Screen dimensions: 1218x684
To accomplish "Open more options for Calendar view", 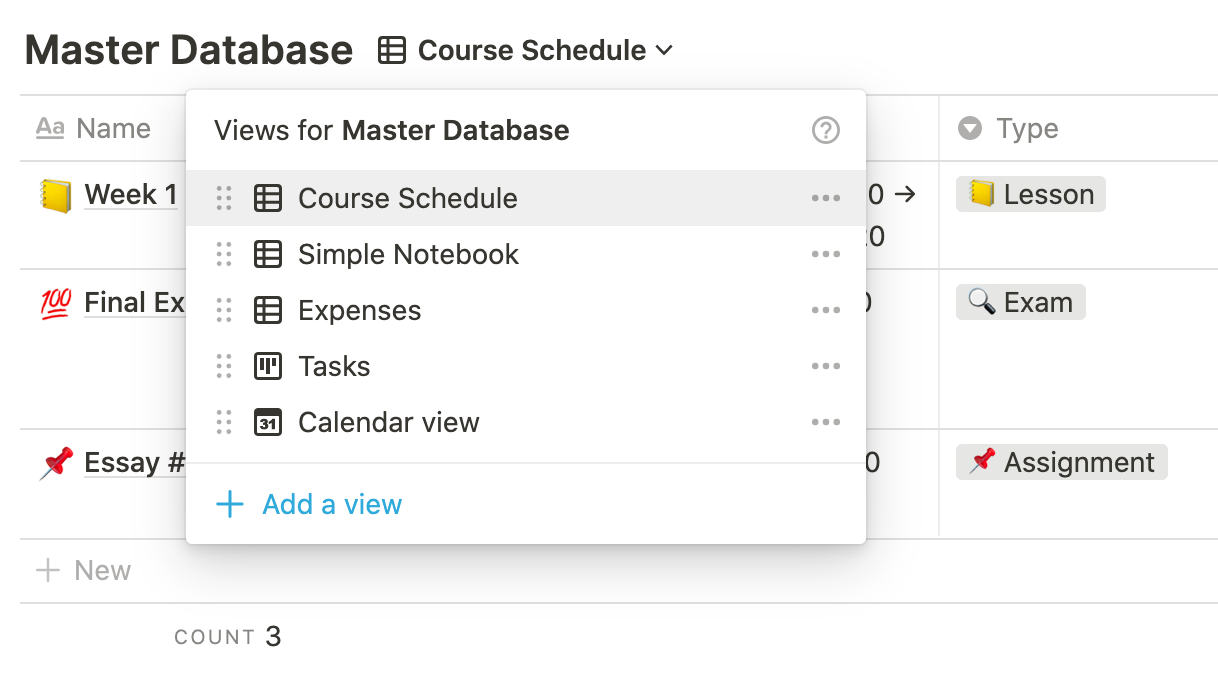I will pos(825,422).
